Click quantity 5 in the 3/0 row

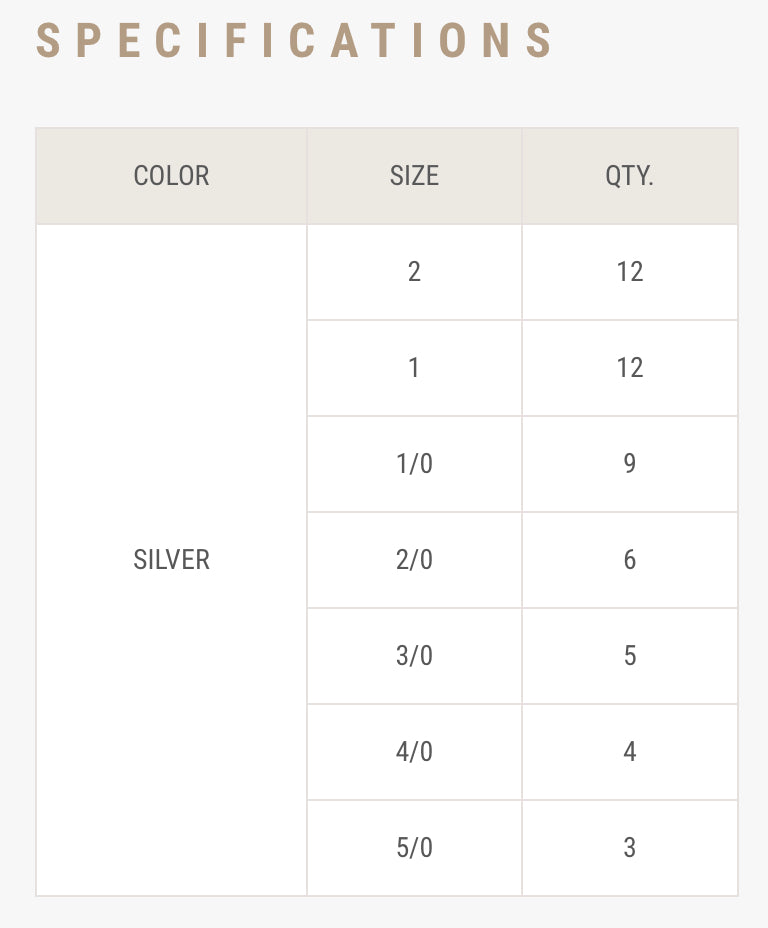pos(630,656)
